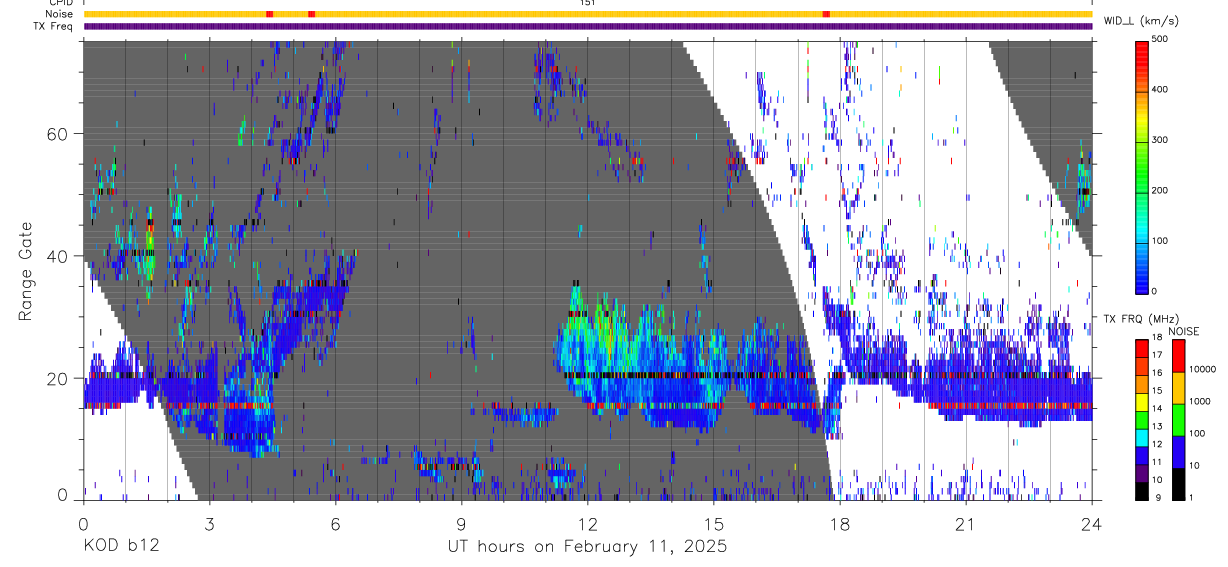The height and width of the screenshot is (567, 1228).
Task: Click the NOISE legend color bar
Action: [1178, 420]
